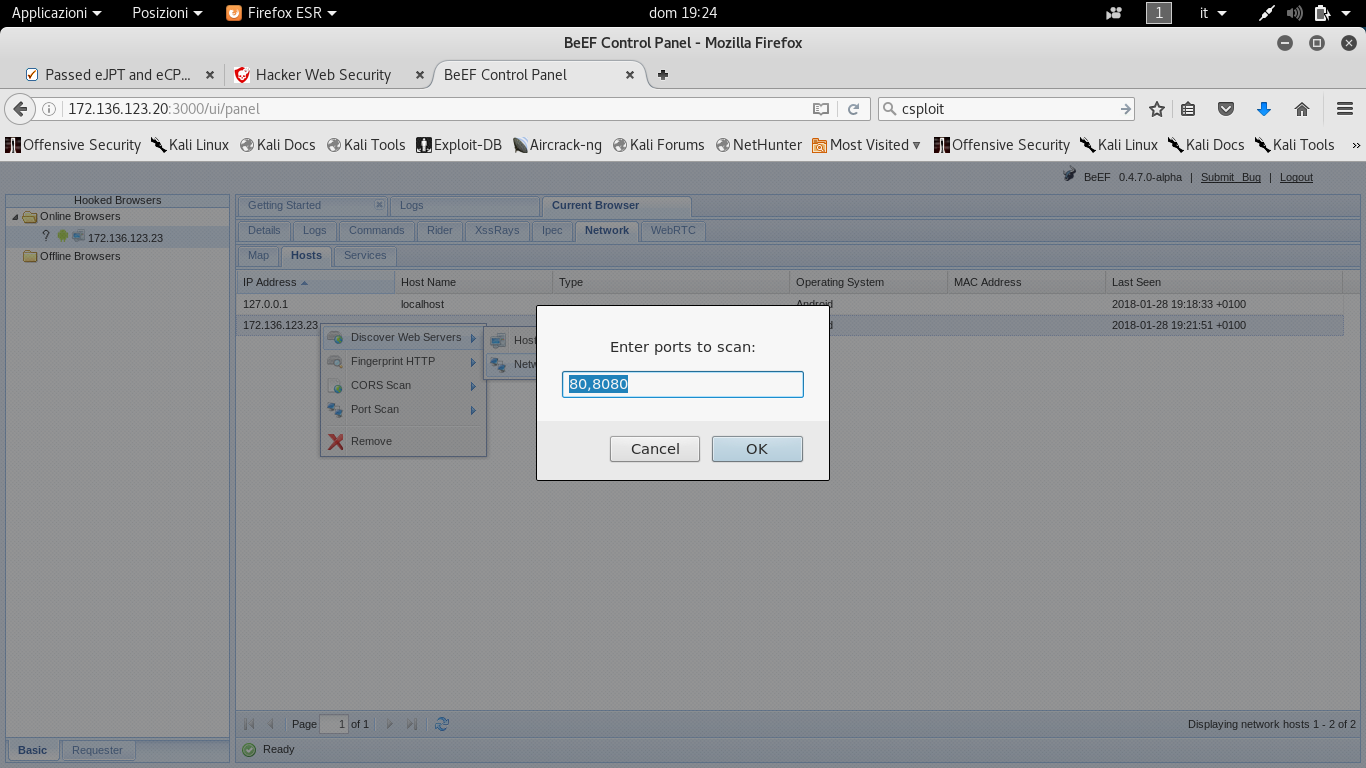Open Aircrack-ng bookmark
Image resolution: width=1366 pixels, height=768 pixels.
[x=557, y=145]
